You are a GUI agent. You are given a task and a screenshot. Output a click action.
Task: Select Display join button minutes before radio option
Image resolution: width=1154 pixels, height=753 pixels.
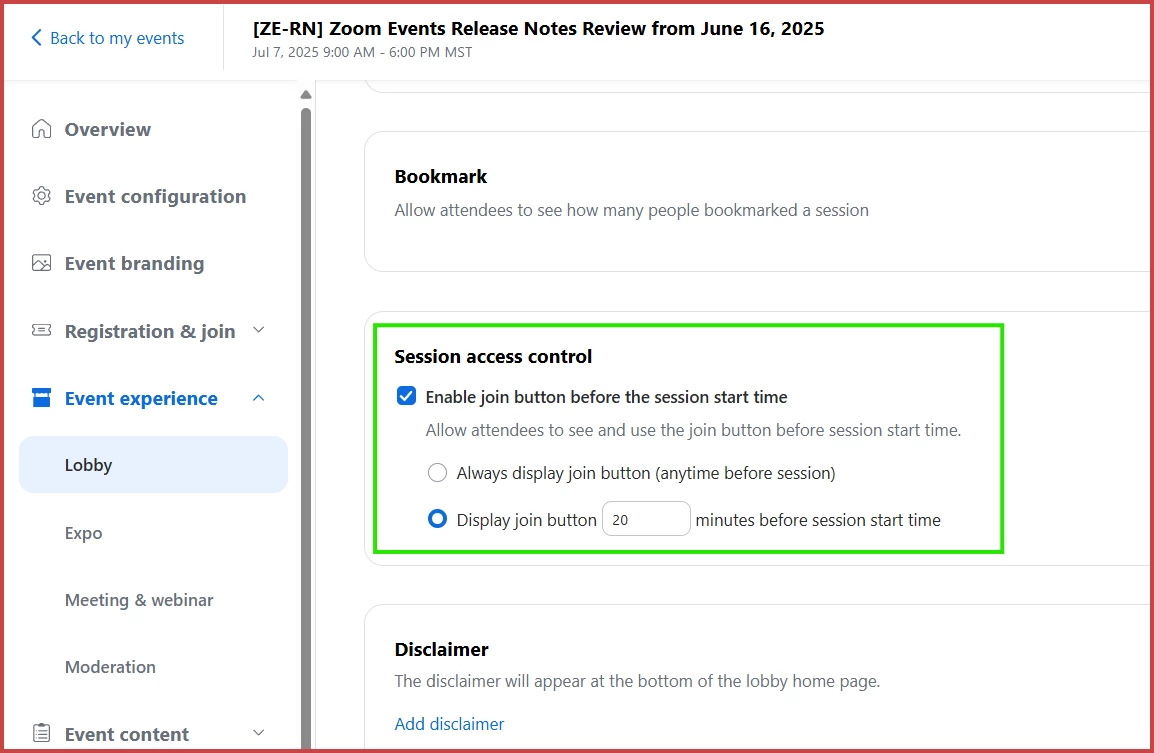(437, 519)
